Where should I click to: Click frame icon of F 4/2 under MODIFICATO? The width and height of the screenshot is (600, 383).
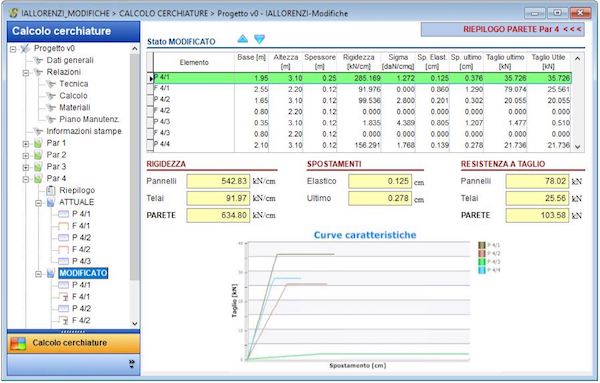[64, 321]
